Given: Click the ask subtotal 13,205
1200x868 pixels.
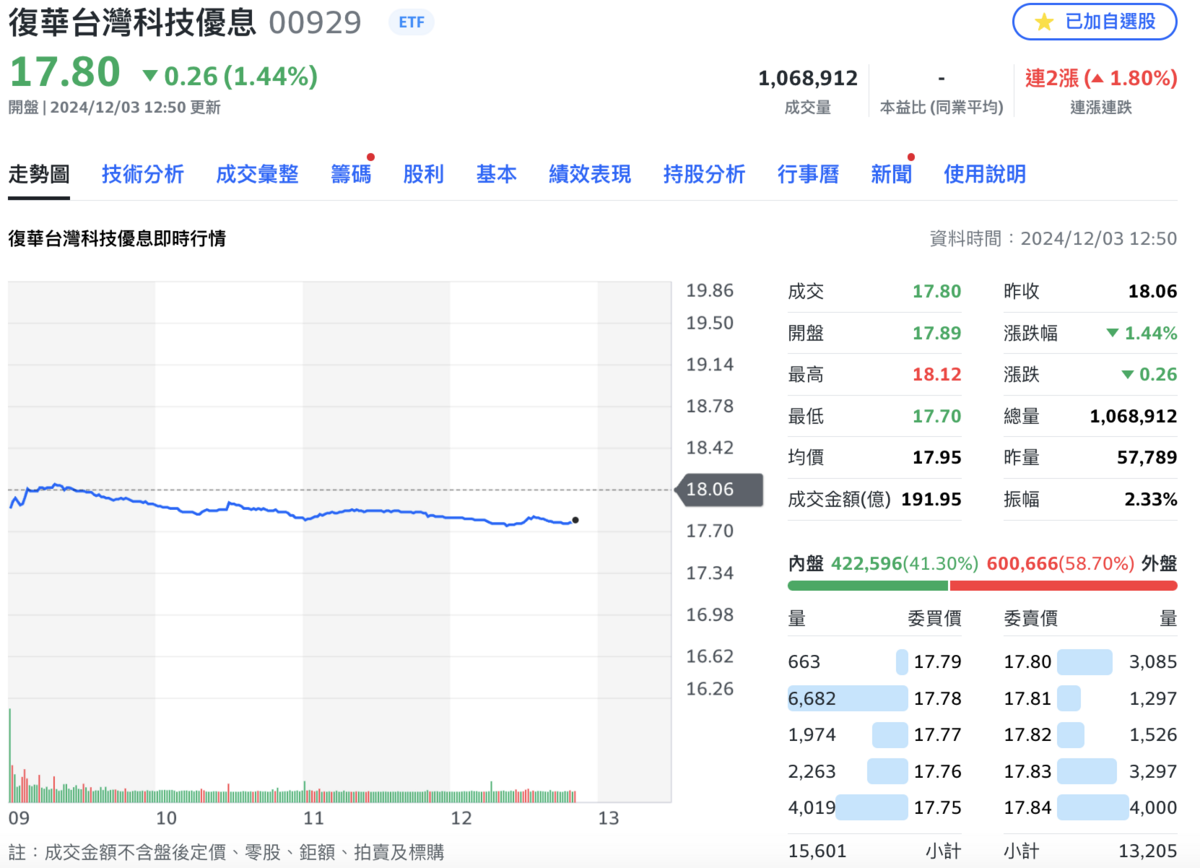Looking at the screenshot, I should (x=1148, y=851).
